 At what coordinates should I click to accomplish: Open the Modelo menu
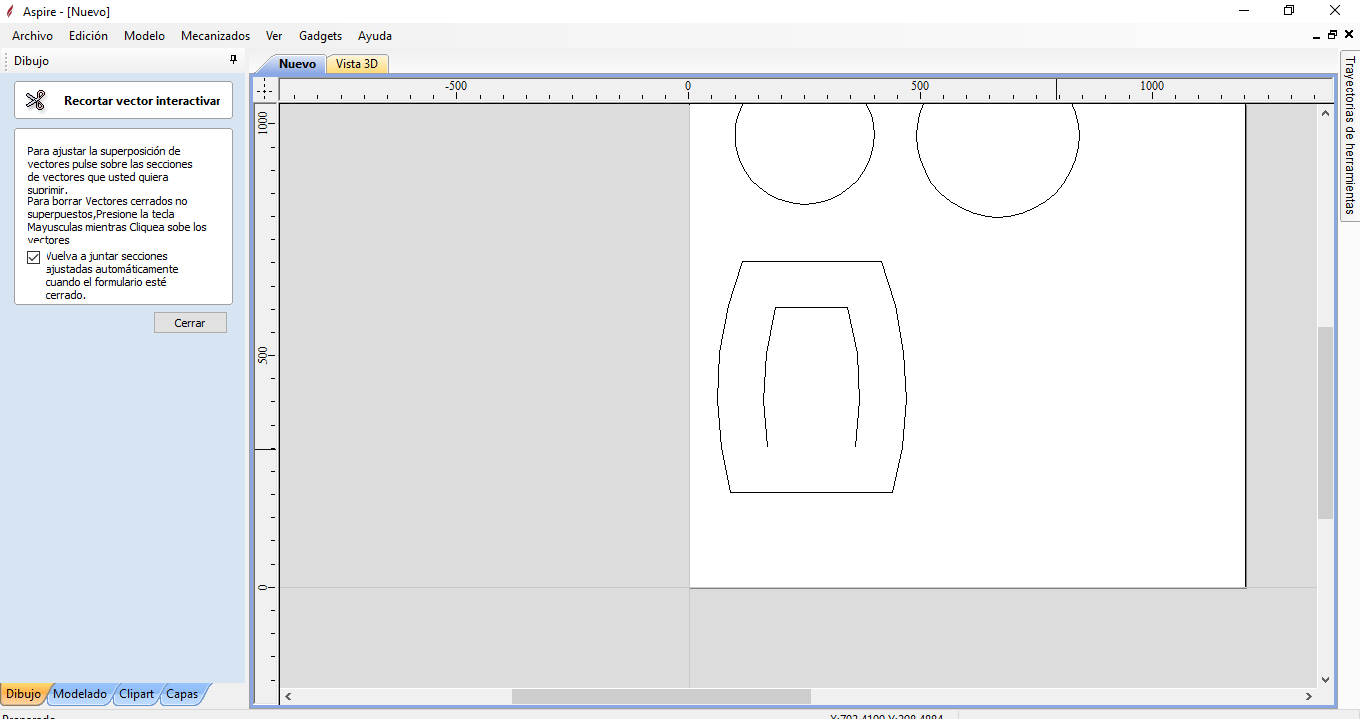tap(144, 35)
